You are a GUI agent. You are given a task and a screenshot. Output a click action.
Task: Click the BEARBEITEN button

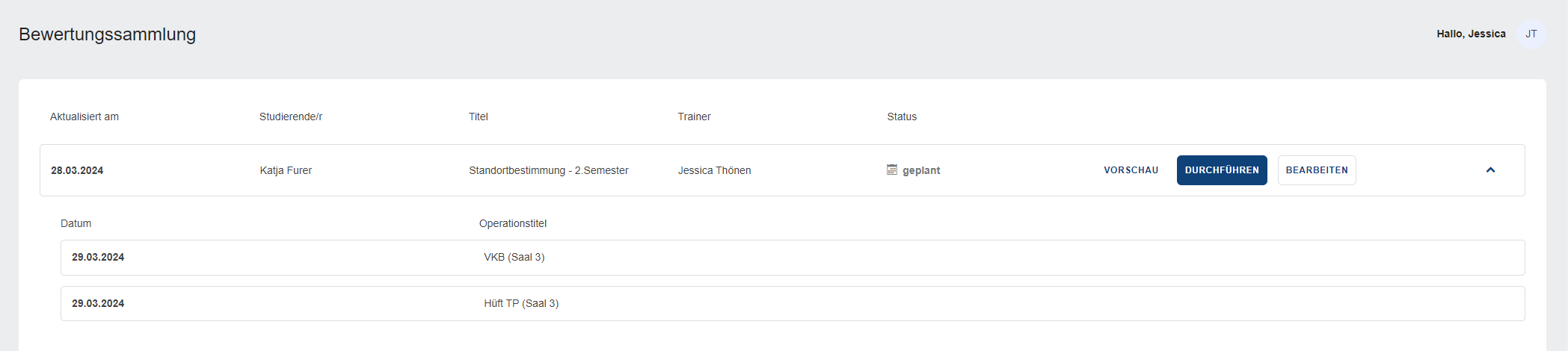[1317, 170]
